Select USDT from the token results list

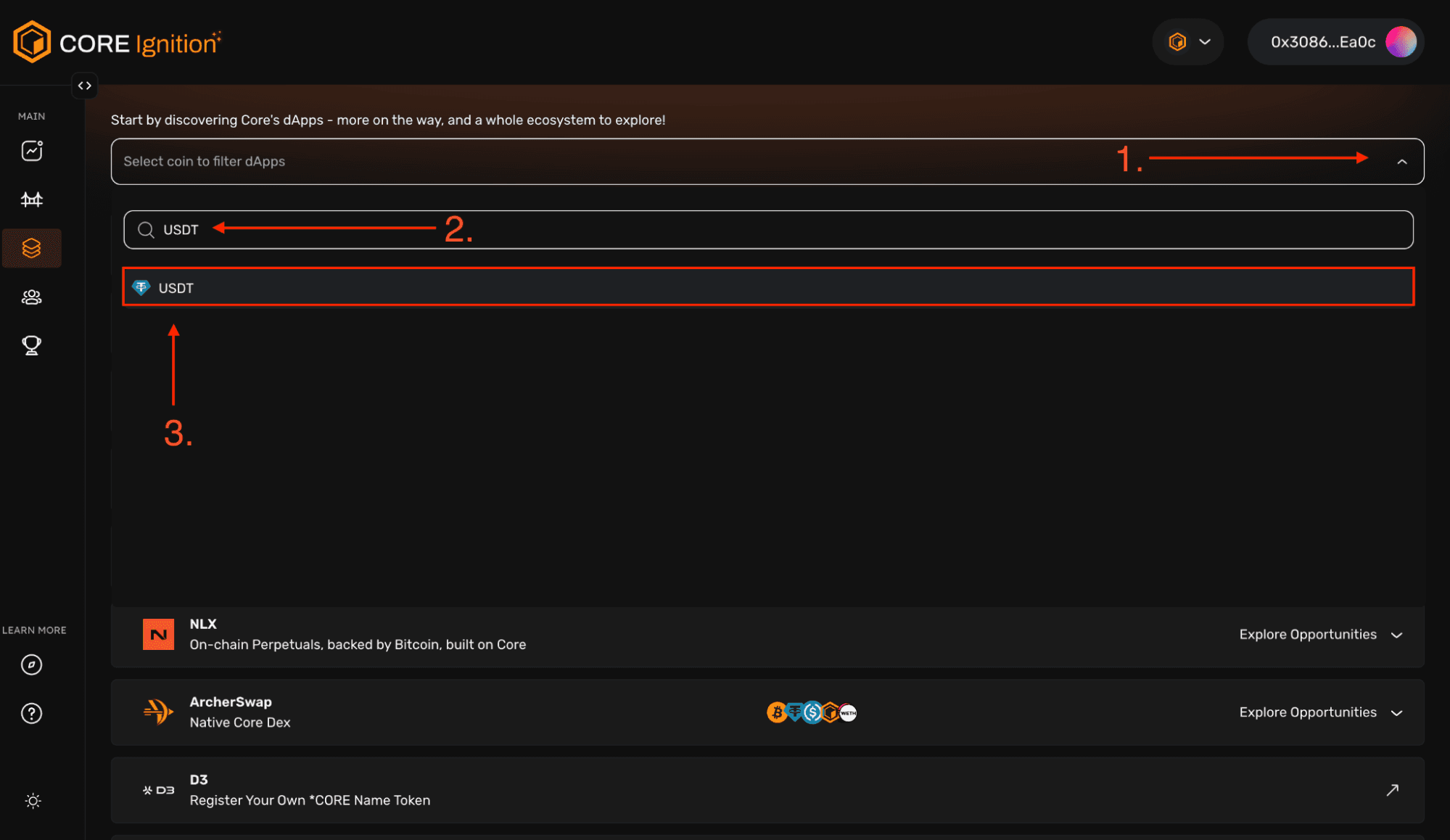pyautogui.click(x=508, y=287)
